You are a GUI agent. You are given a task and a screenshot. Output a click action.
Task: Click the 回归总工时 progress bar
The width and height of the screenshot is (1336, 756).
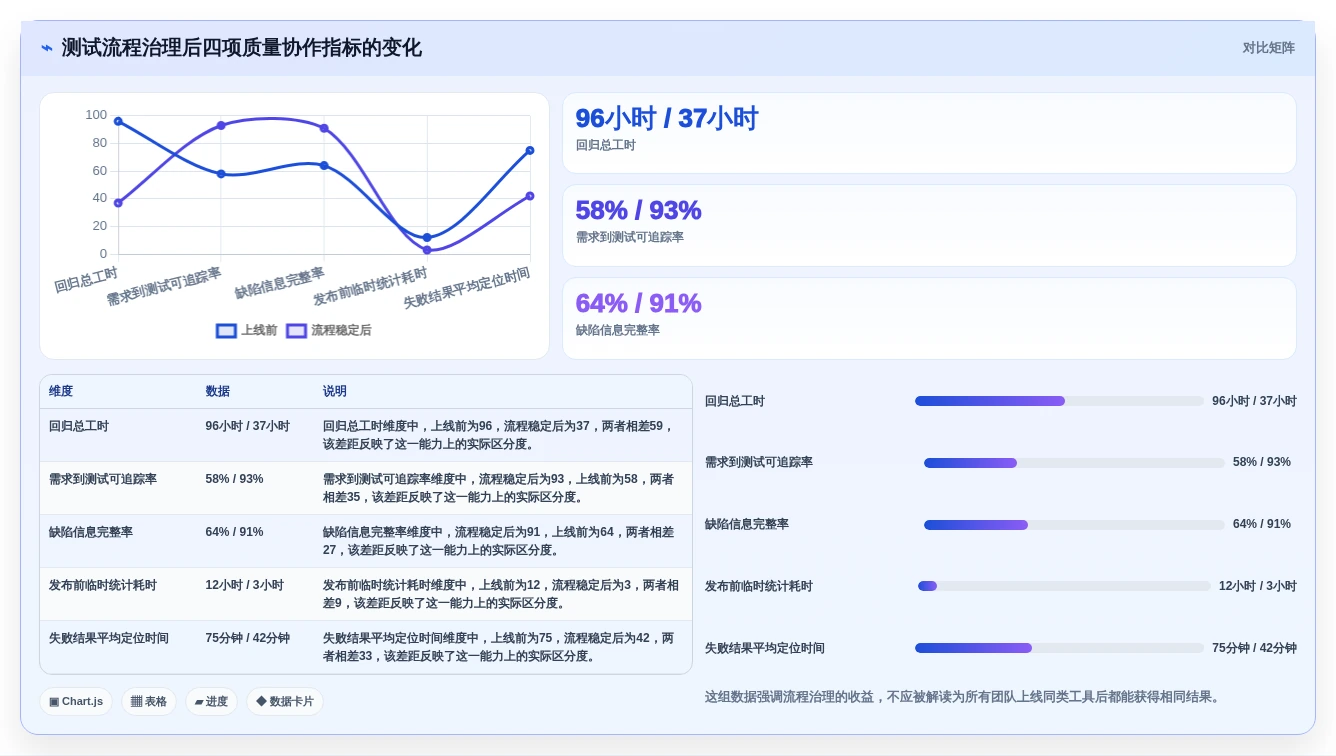coord(1059,401)
